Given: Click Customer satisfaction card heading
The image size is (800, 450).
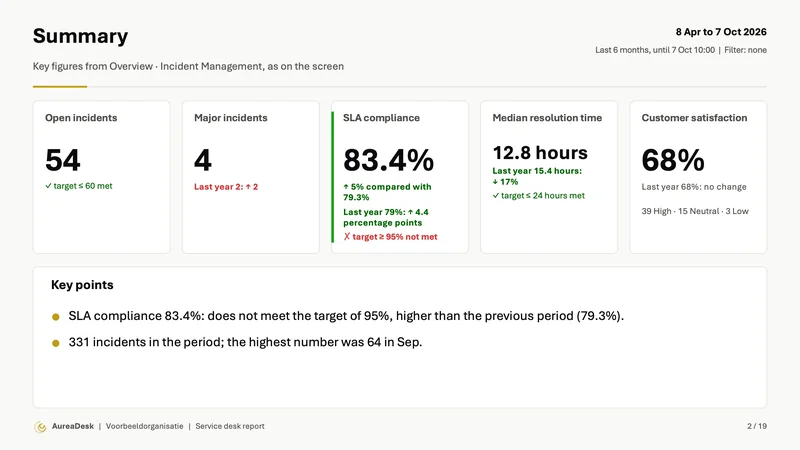Looking at the screenshot, I should point(694,118).
